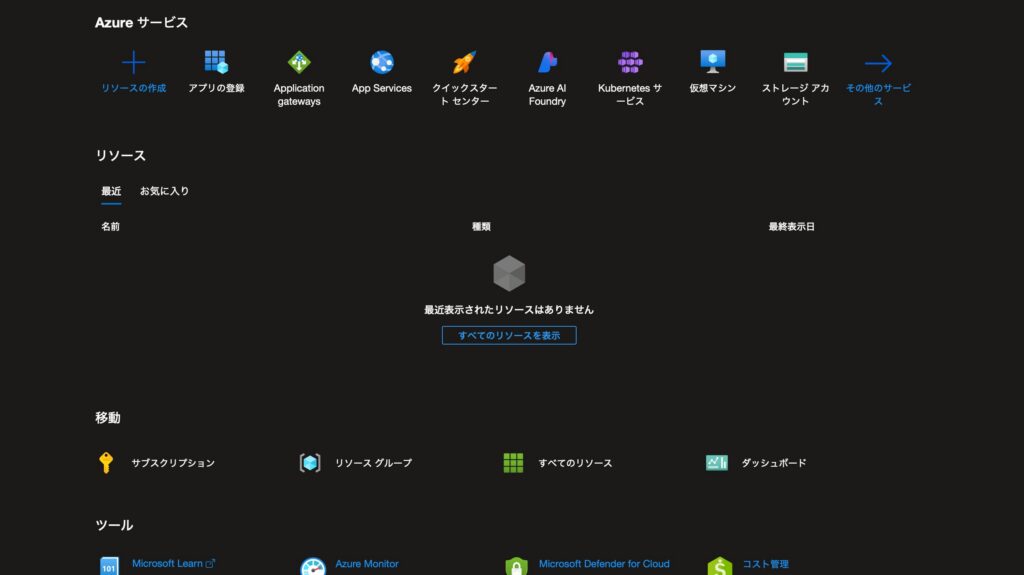
Task: Open すべてのリソース green grid link
Action: [574, 463]
